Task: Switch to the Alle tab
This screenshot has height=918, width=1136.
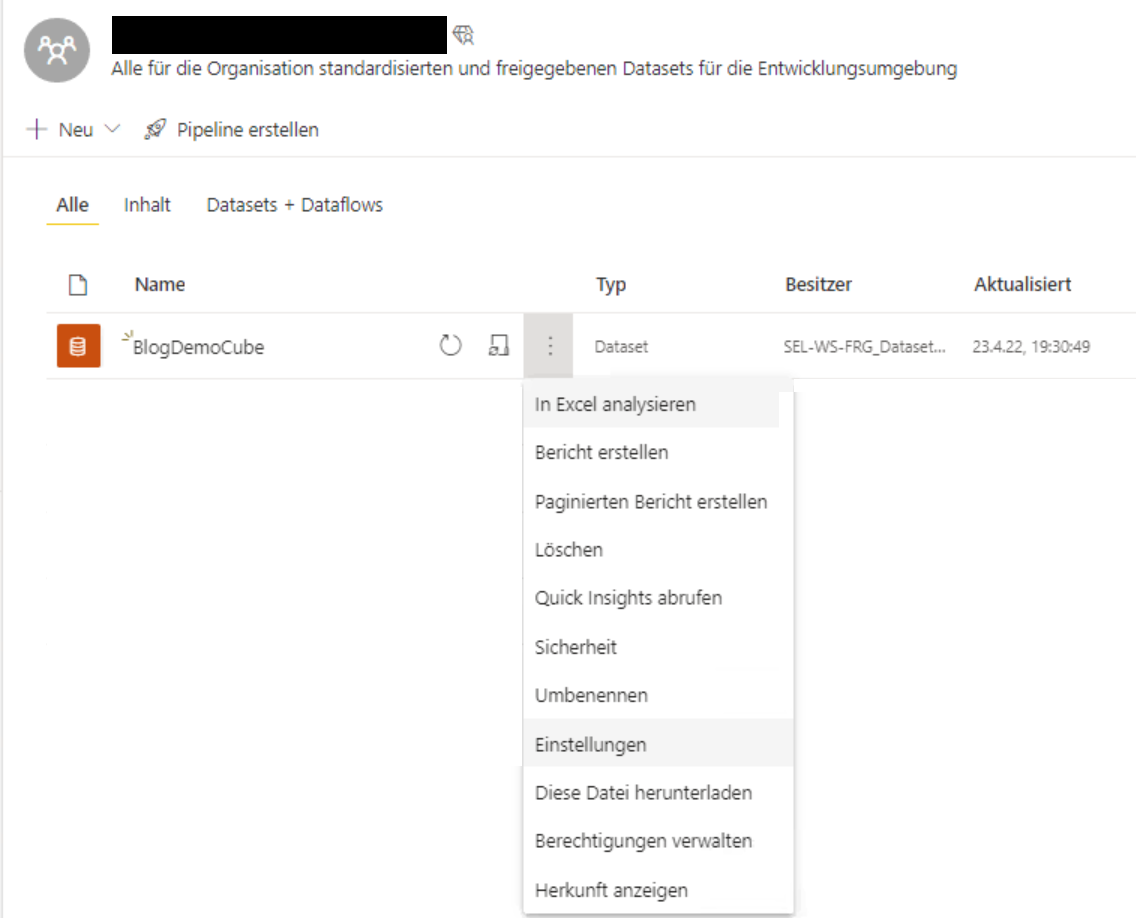Action: (x=72, y=205)
